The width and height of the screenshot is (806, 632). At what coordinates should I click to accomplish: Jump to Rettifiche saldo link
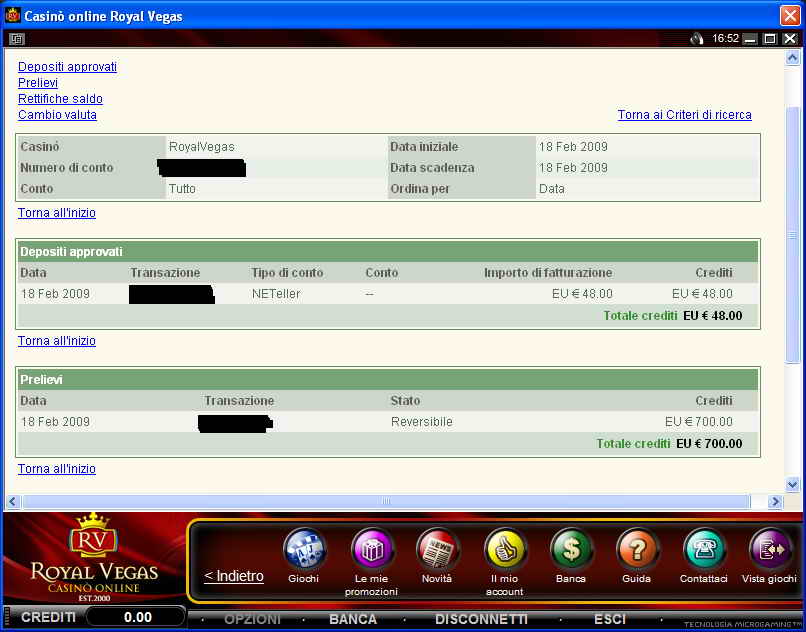point(60,99)
